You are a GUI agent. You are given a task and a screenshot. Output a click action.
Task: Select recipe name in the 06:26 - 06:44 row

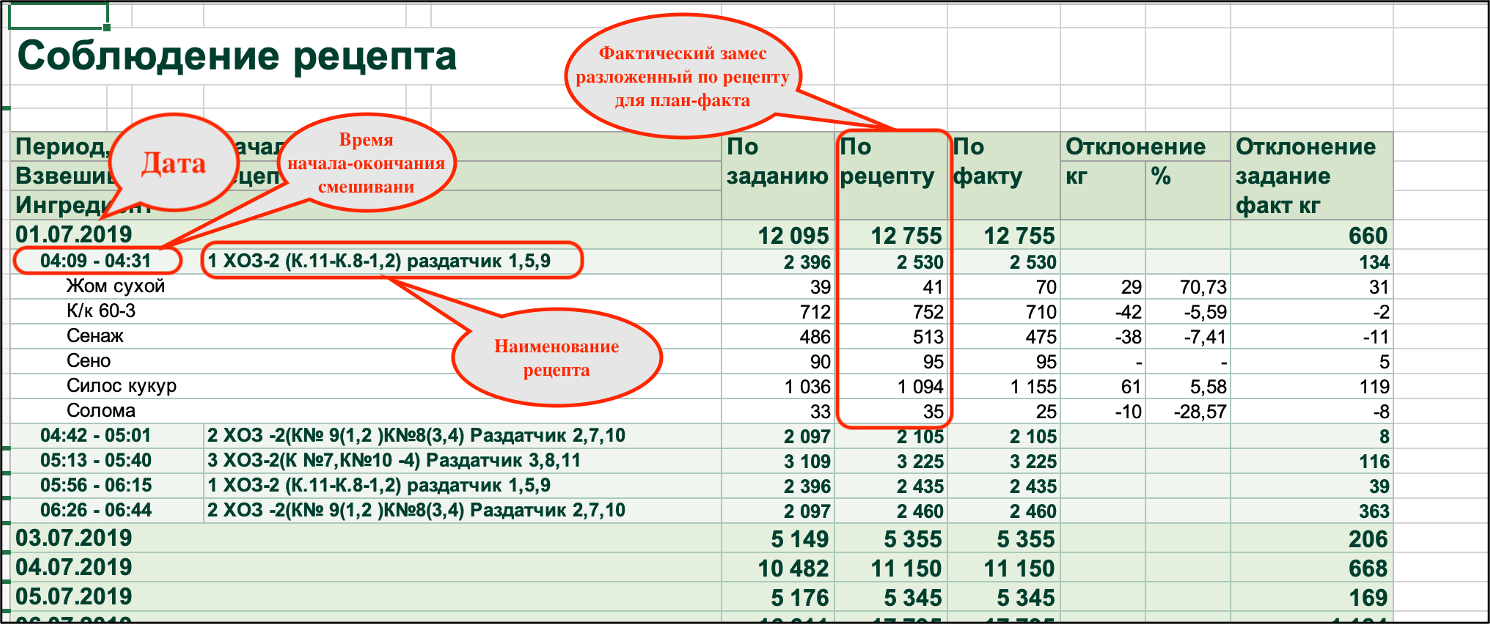[x=416, y=511]
